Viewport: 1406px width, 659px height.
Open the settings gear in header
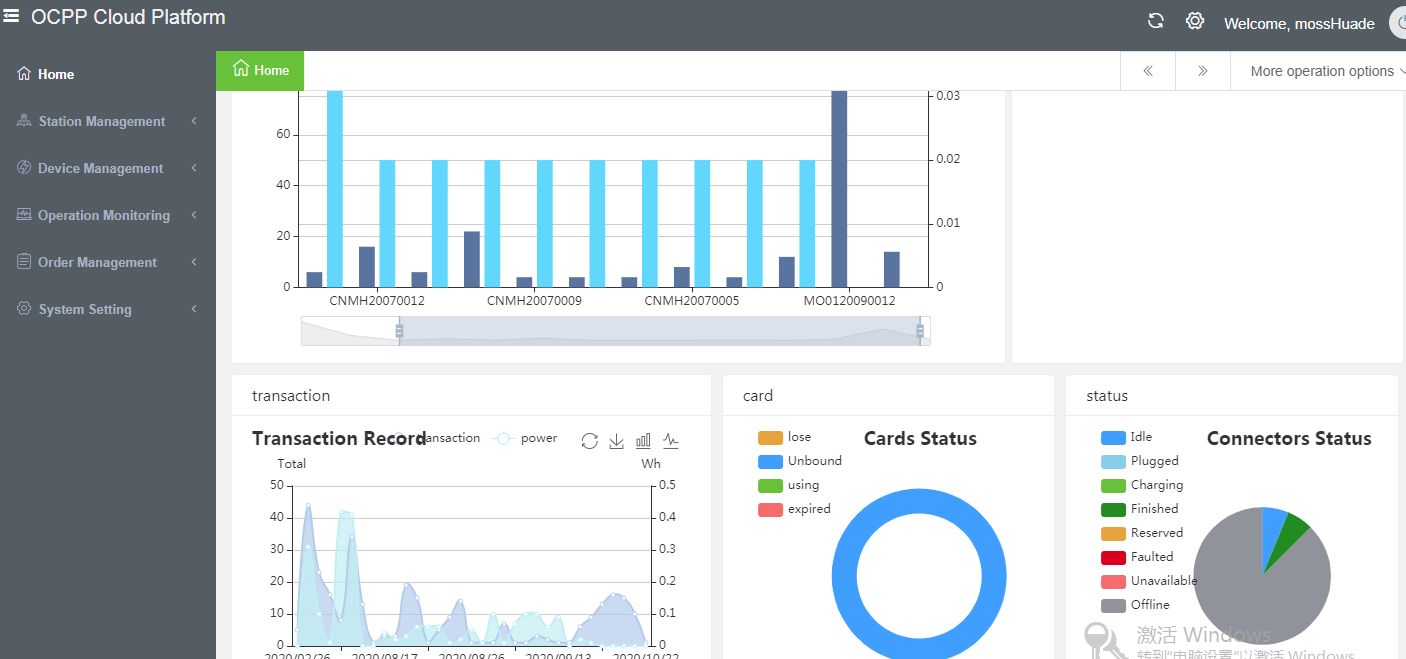point(1195,21)
